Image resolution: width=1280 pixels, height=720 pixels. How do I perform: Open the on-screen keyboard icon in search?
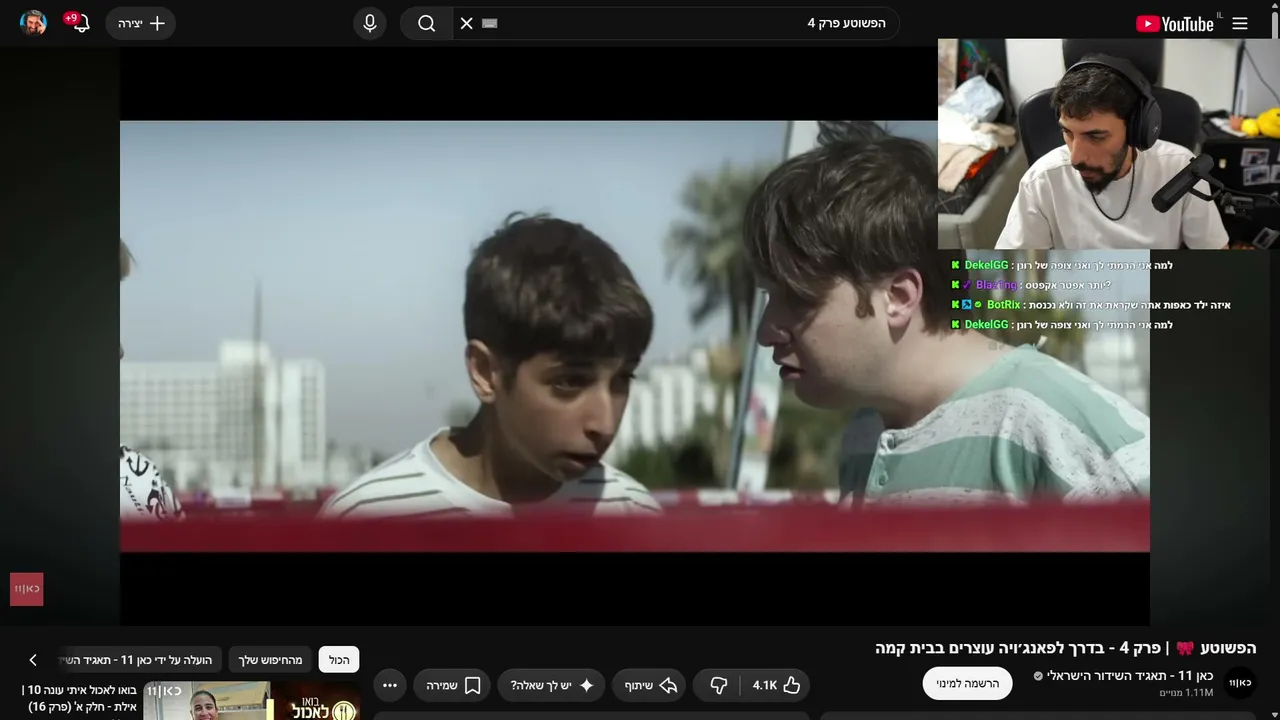click(490, 23)
